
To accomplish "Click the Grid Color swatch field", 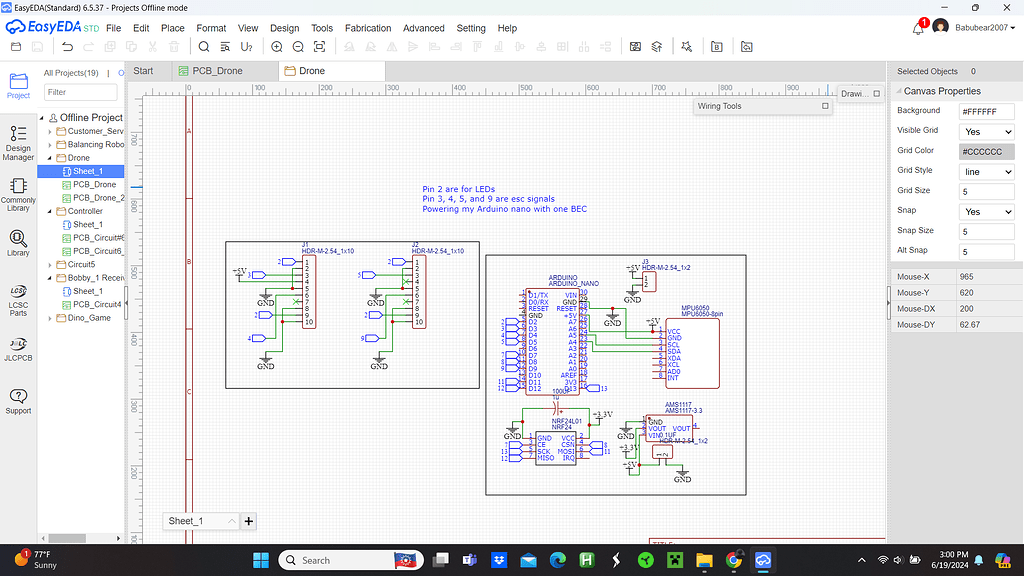I will tap(987, 151).
